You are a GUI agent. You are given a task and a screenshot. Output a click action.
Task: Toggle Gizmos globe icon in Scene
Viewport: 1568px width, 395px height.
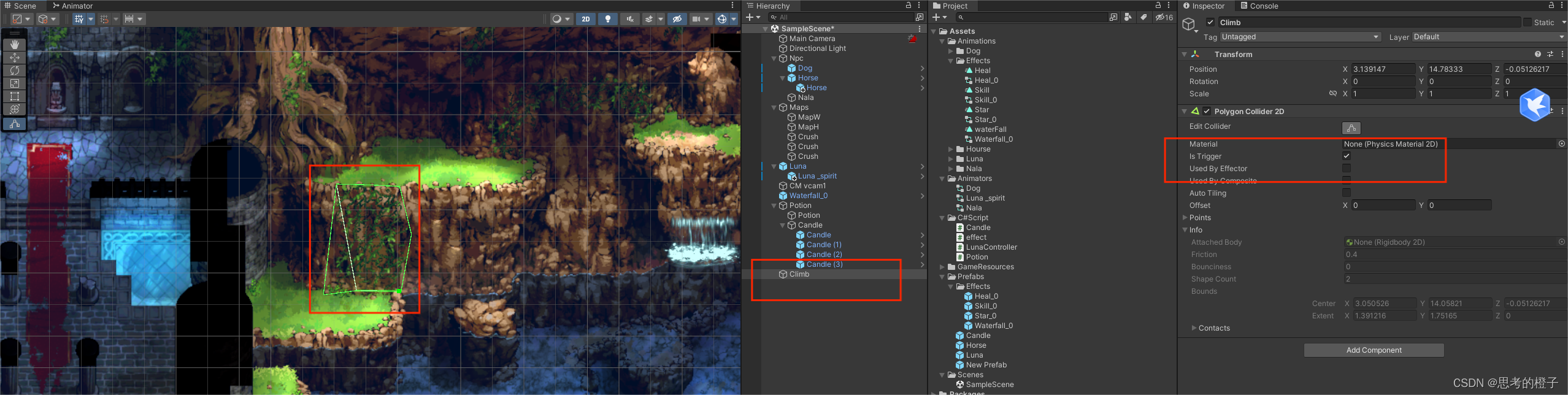[722, 19]
